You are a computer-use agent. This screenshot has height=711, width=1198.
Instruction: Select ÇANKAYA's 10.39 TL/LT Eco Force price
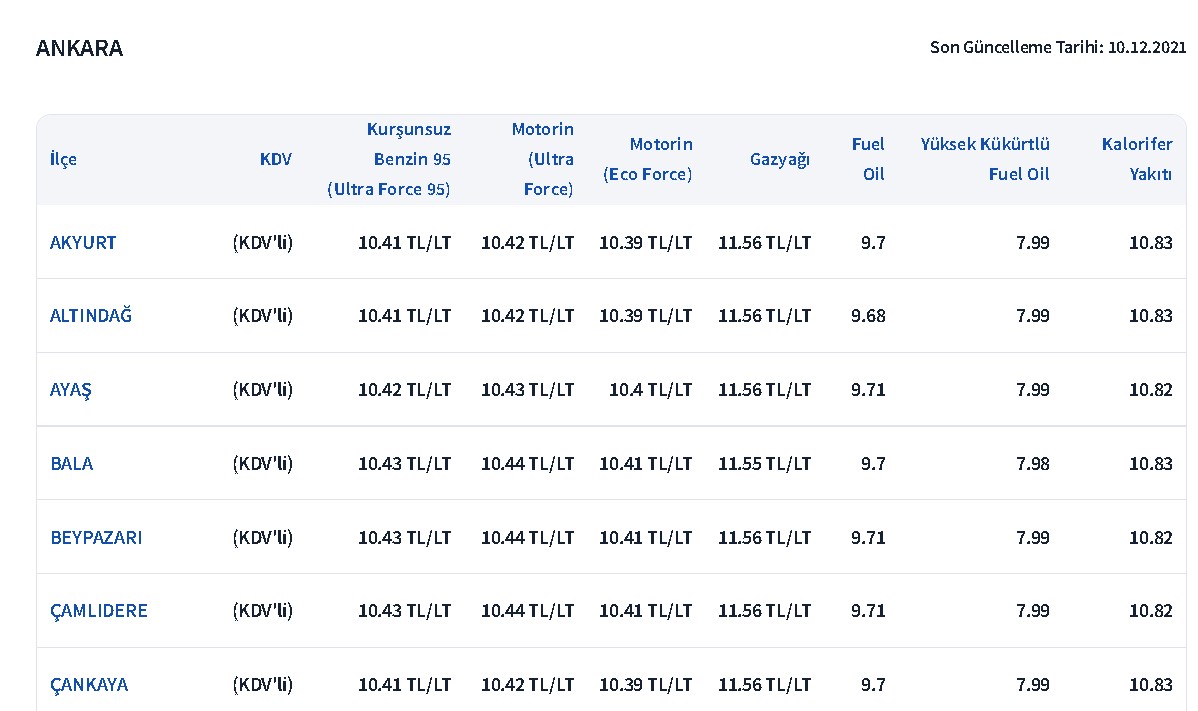point(646,685)
